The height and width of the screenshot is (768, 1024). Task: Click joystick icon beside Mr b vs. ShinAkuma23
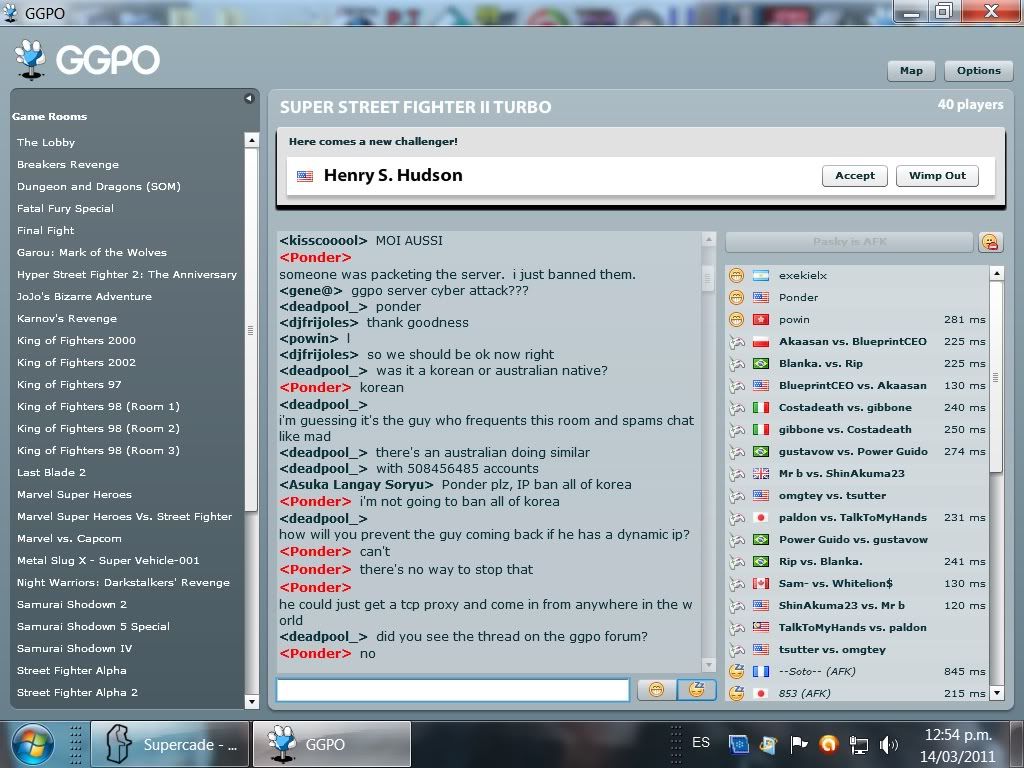click(x=737, y=473)
